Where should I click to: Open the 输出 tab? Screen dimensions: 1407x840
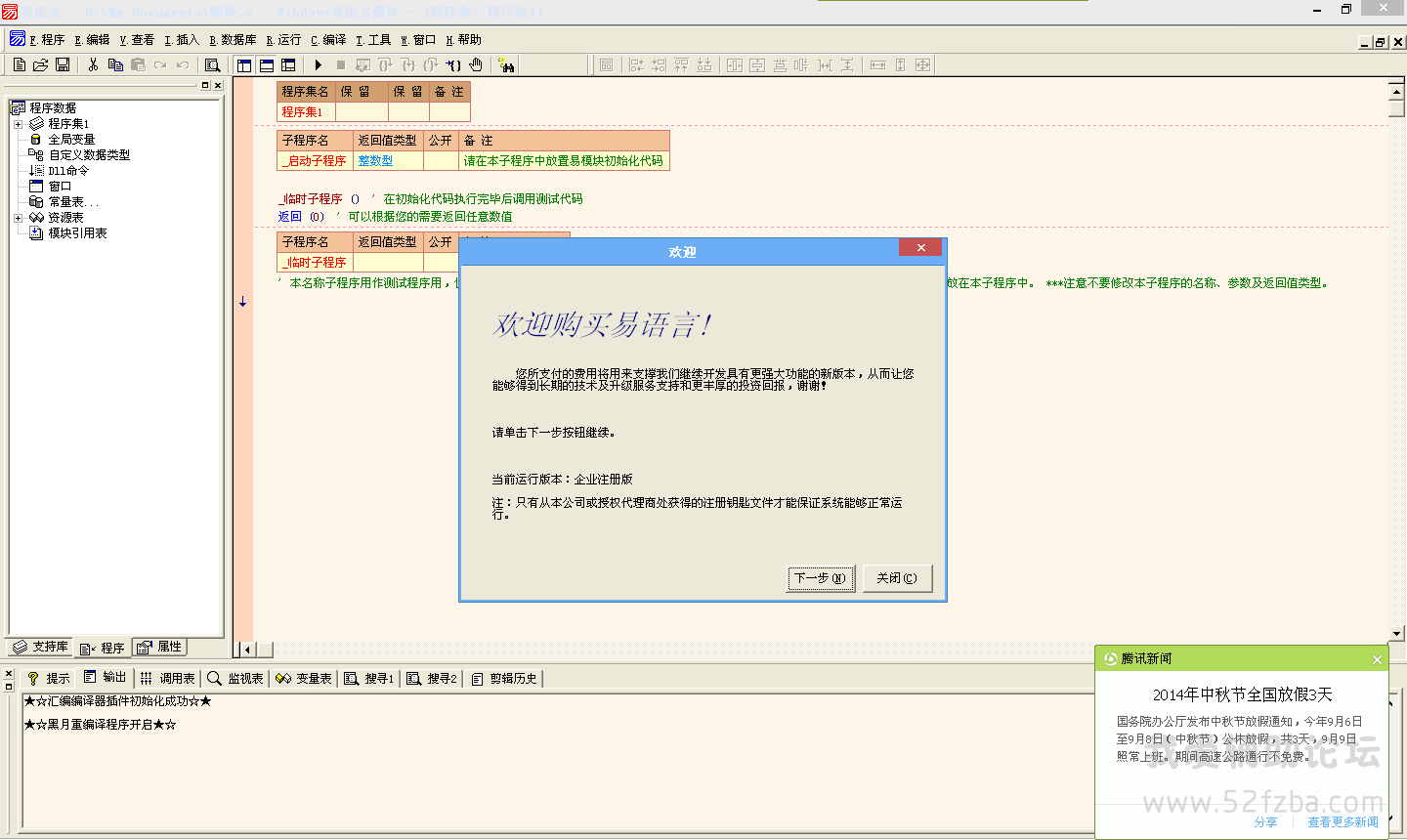pyautogui.click(x=105, y=678)
